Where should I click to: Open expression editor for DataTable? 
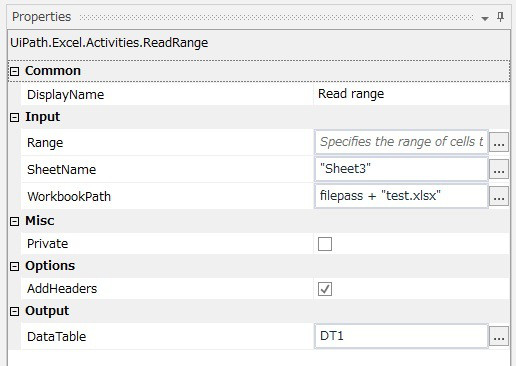tap(499, 336)
